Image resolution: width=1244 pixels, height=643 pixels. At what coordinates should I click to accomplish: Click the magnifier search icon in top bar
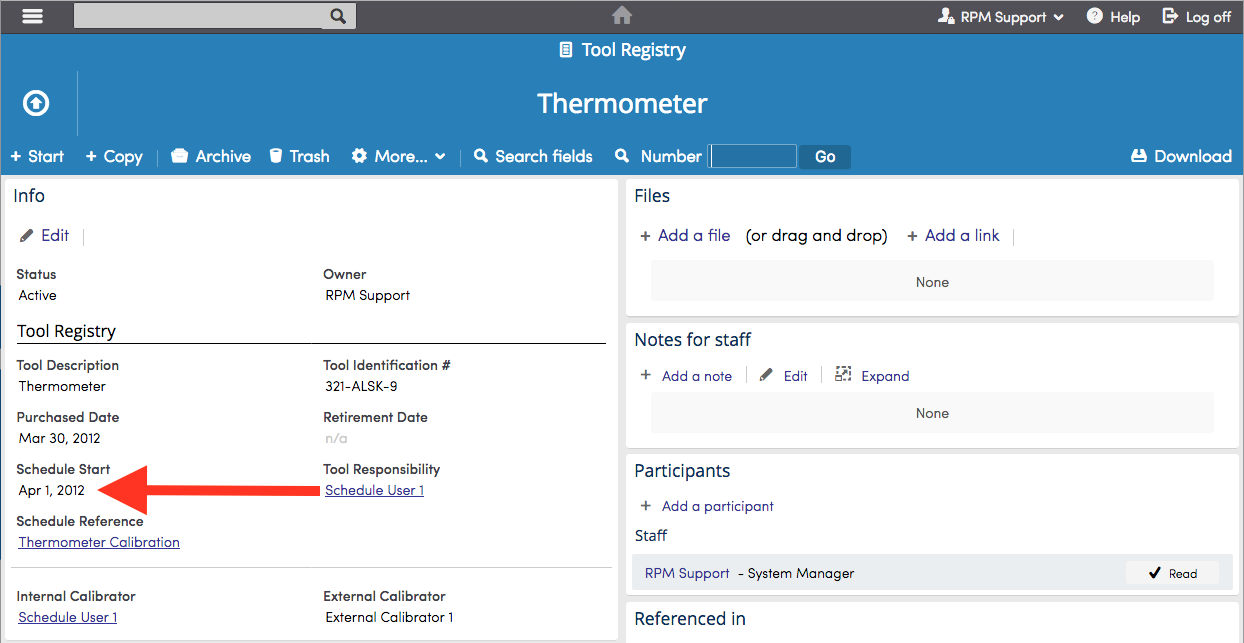point(338,16)
